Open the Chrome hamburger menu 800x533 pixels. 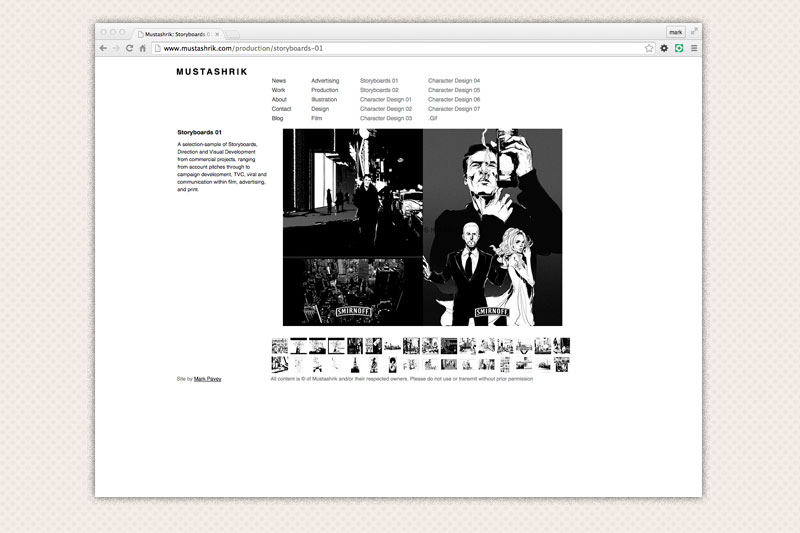point(694,48)
